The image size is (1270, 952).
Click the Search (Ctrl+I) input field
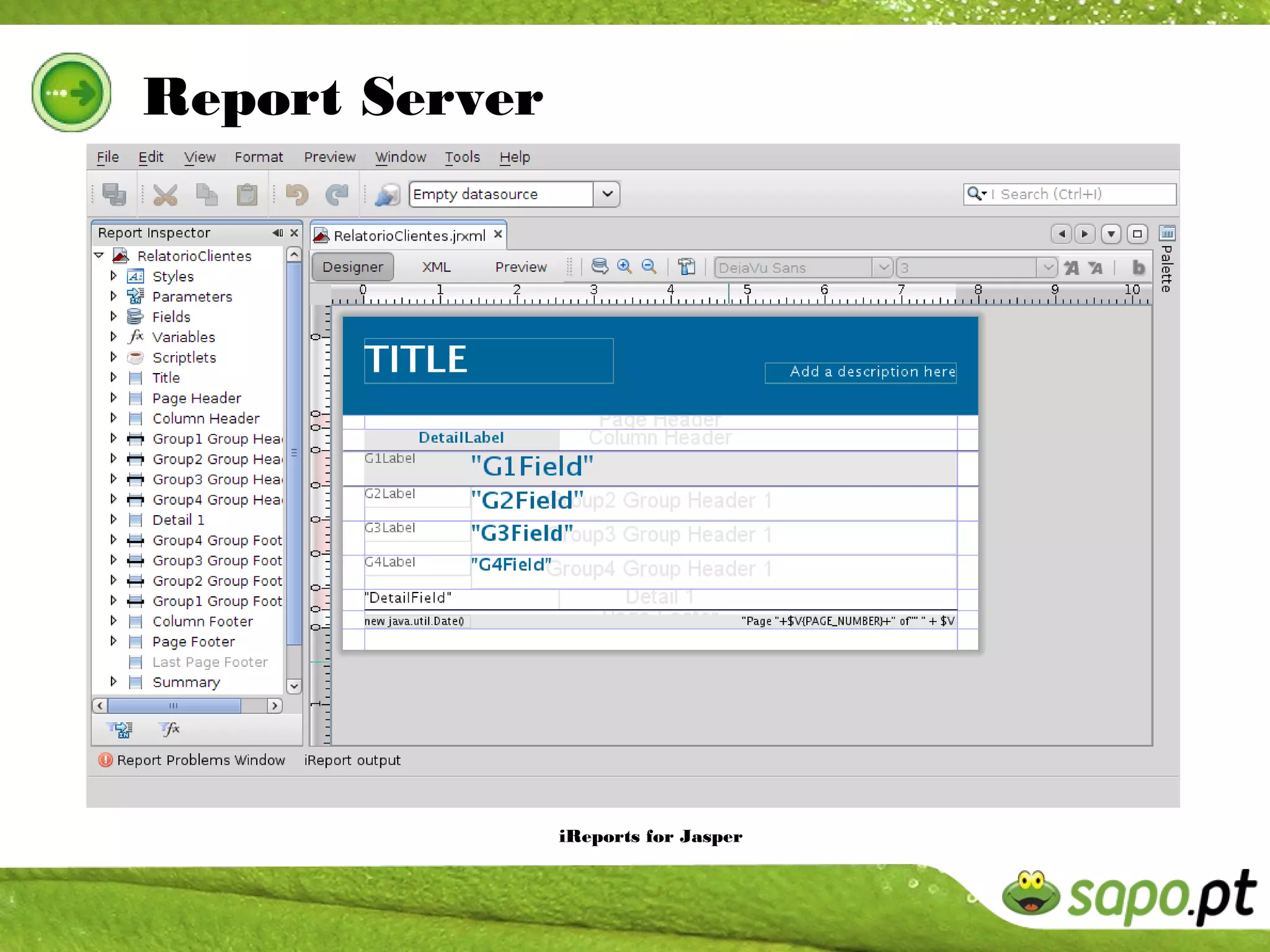click(x=1069, y=194)
